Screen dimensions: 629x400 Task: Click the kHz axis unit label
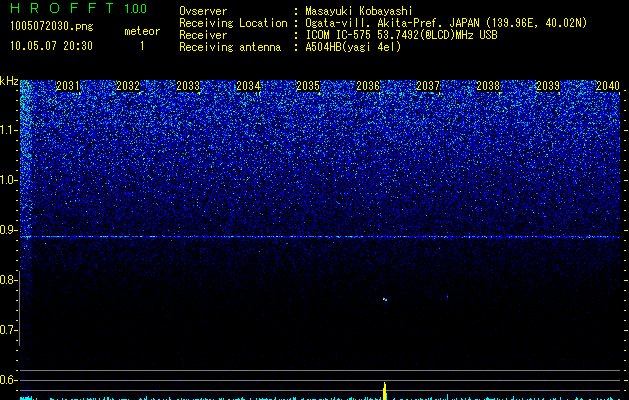click(x=9, y=81)
